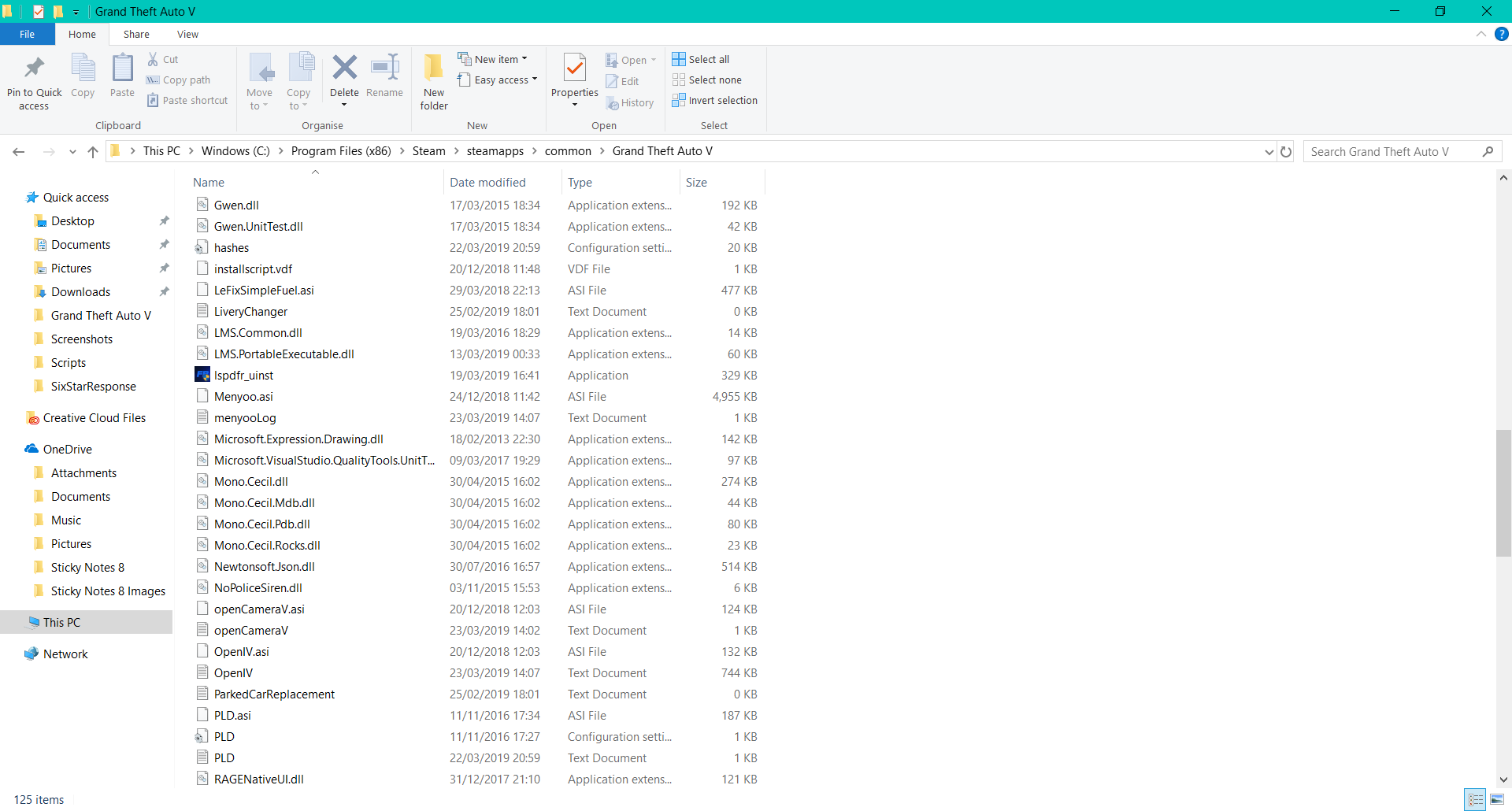Sort files by Date modified column
Image resolution: width=1512 pixels, height=811 pixels.
[x=487, y=183]
